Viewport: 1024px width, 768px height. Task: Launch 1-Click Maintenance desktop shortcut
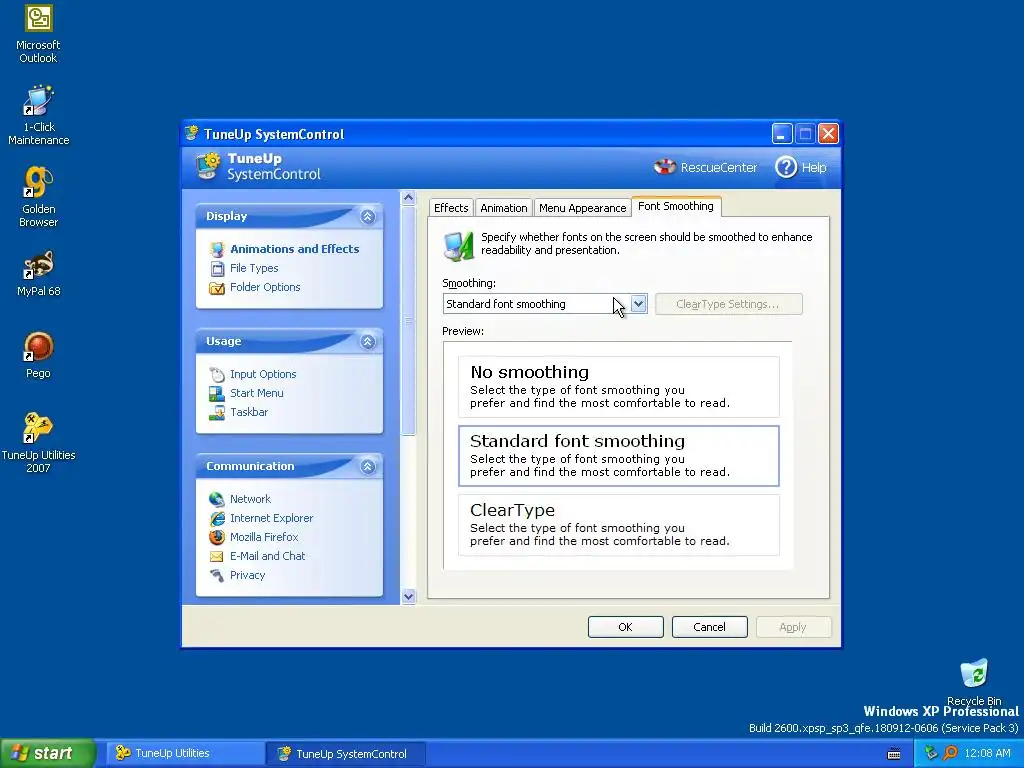click(38, 116)
